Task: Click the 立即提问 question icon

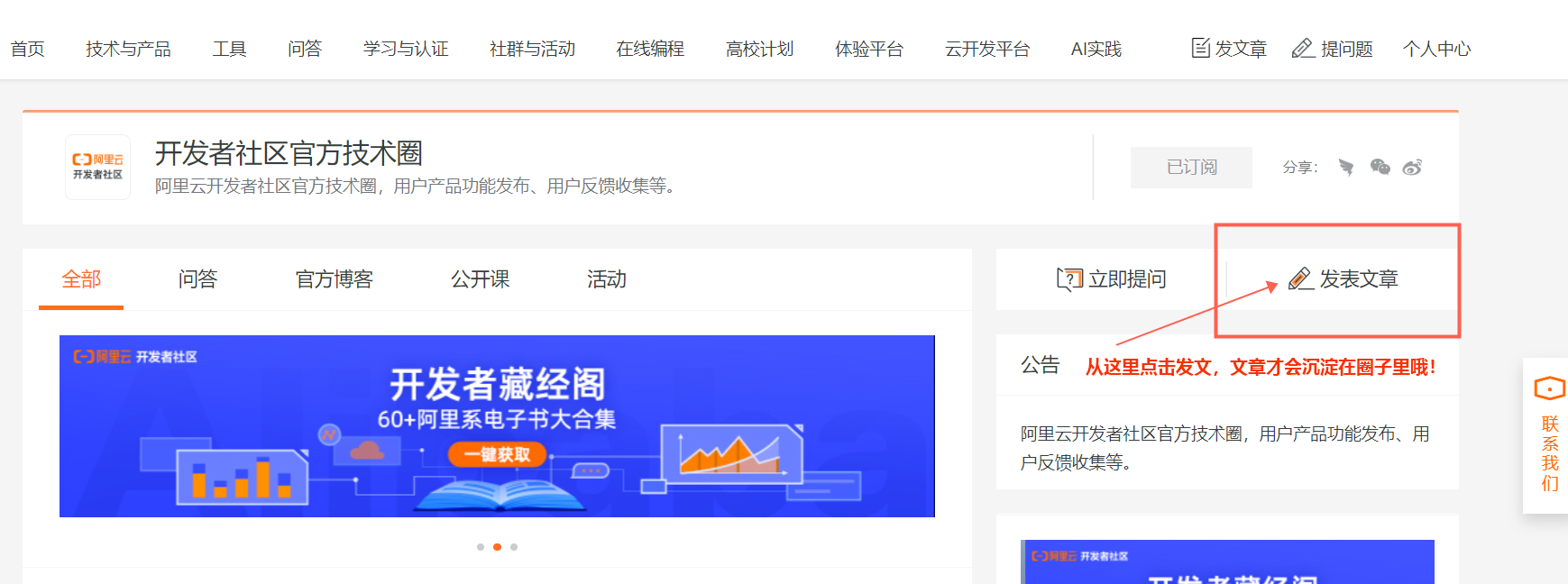Action: coord(1069,279)
